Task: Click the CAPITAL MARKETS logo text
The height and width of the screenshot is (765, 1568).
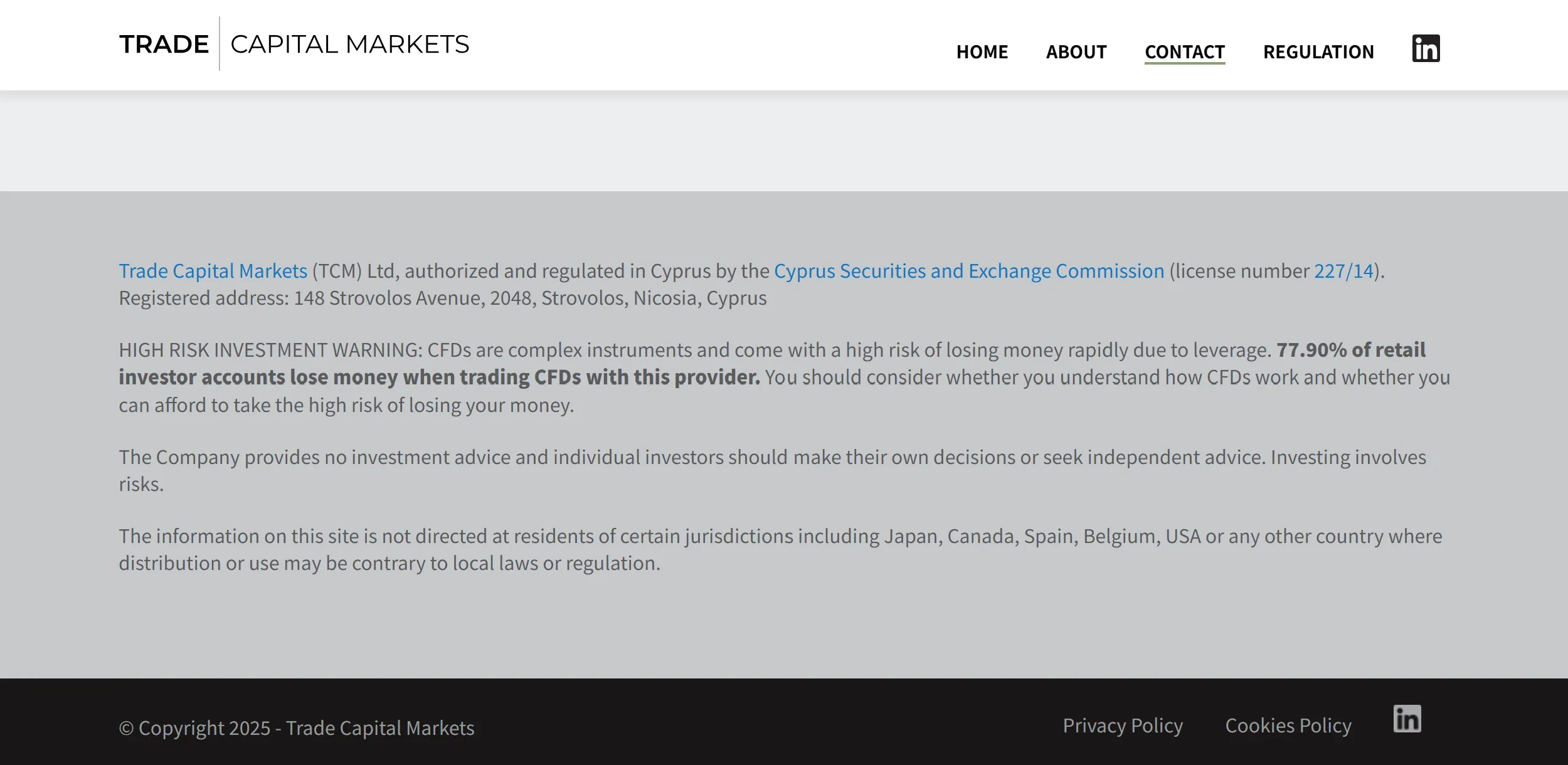Action: point(350,45)
